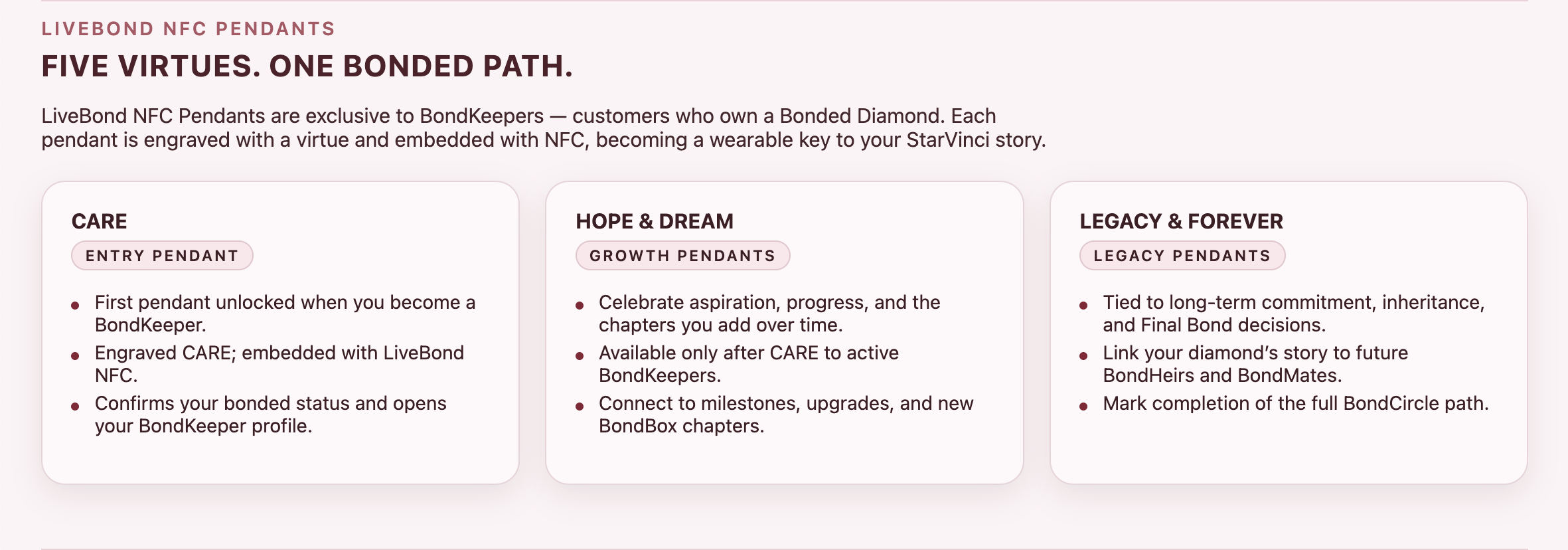Click the bullet dot before 'Mark completion'
1568x550 pixels.
[x=1083, y=407]
